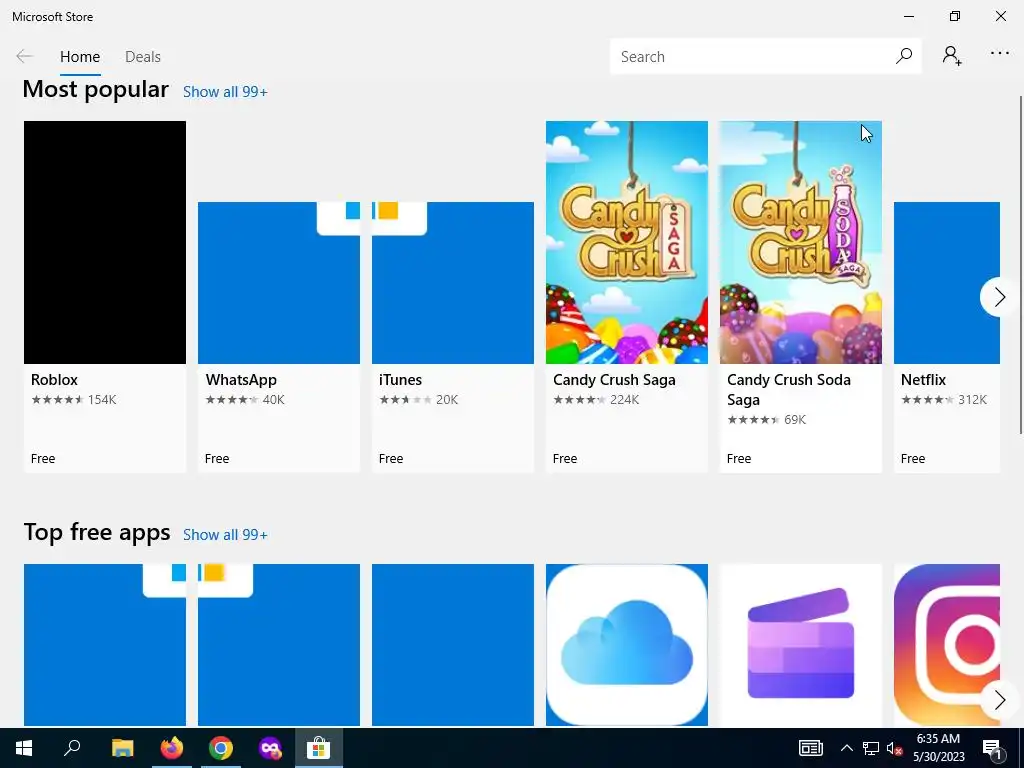Open the purple mask app on taskbar
This screenshot has height=768, width=1024.
pyautogui.click(x=270, y=748)
